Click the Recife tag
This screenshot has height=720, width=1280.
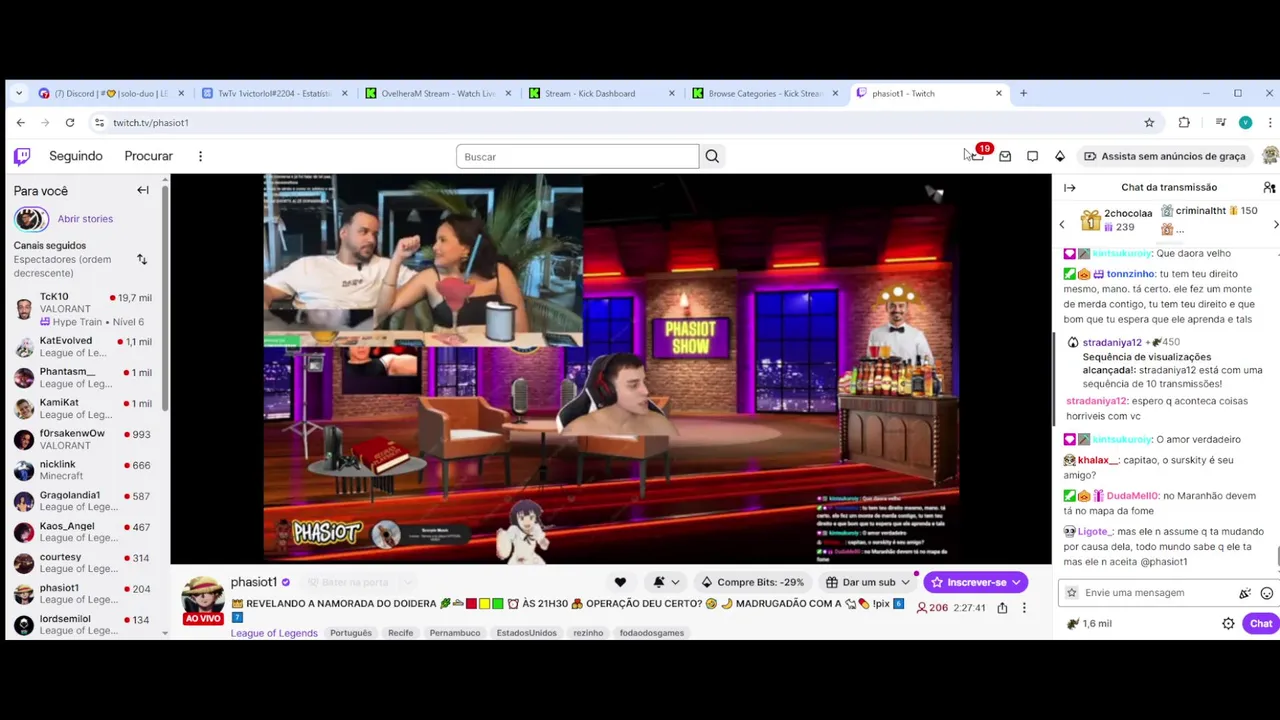pos(400,633)
